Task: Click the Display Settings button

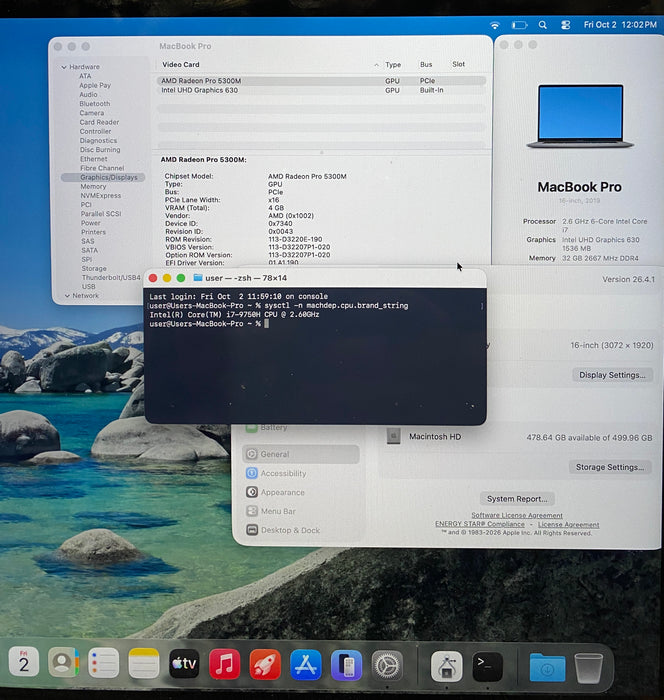Action: pos(612,375)
